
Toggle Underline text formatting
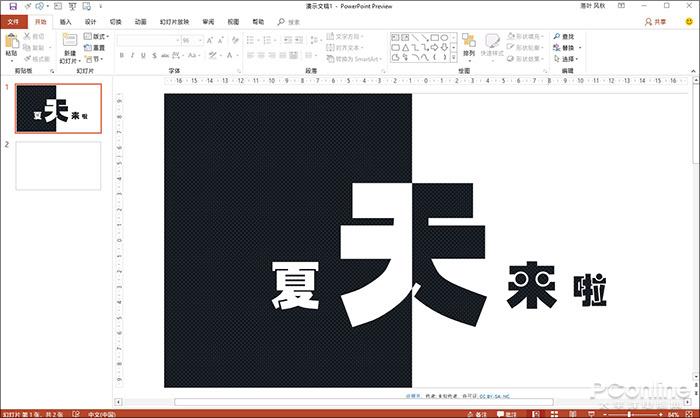(143, 56)
